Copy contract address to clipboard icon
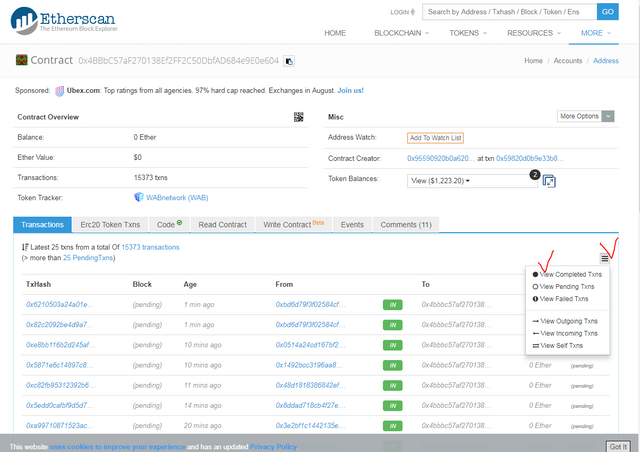The width and height of the screenshot is (640, 452). click(x=289, y=61)
